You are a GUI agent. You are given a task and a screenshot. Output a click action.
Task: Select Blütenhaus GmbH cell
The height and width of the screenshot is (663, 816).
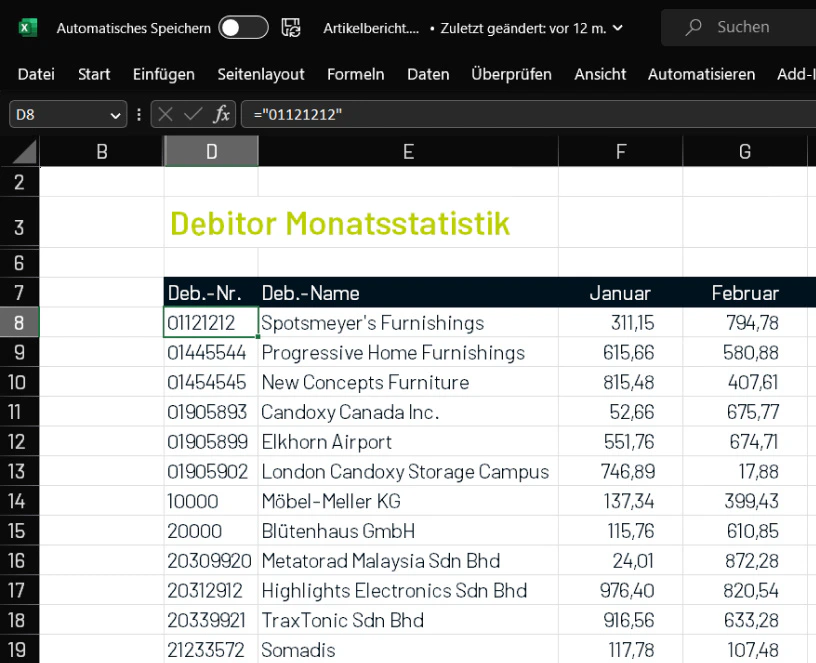tap(409, 531)
